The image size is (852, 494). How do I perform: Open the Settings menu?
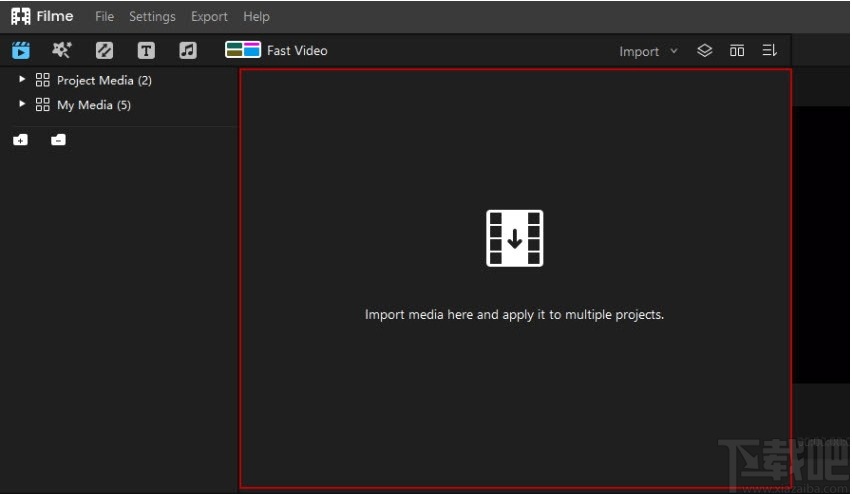pyautogui.click(x=152, y=17)
